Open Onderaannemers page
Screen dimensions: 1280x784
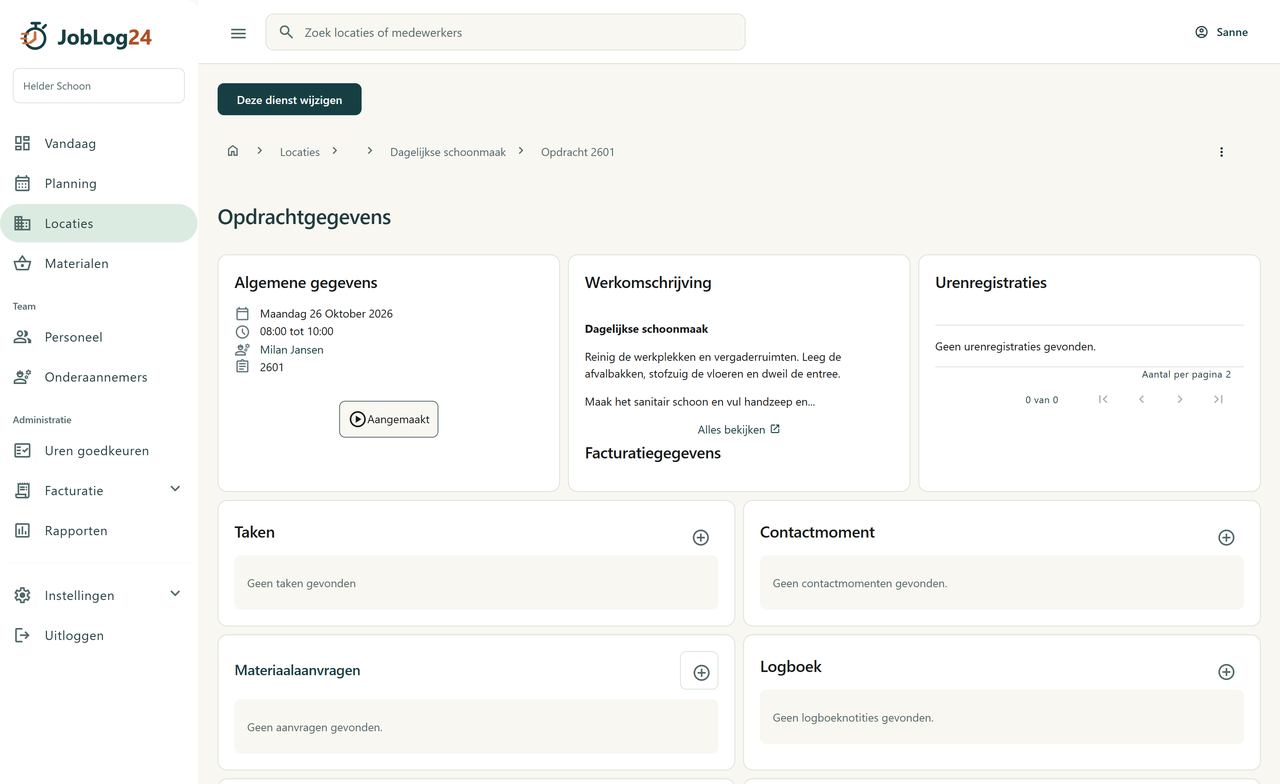click(99, 377)
